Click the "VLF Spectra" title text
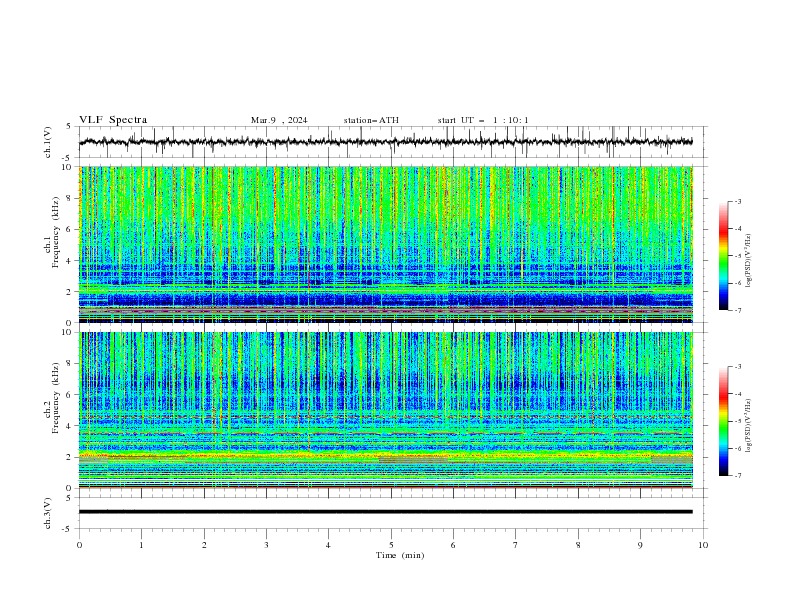The image size is (792, 612). (113, 120)
